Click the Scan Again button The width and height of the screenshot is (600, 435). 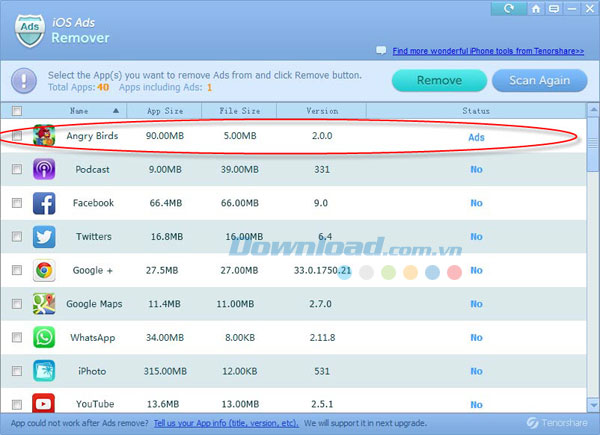(540, 80)
